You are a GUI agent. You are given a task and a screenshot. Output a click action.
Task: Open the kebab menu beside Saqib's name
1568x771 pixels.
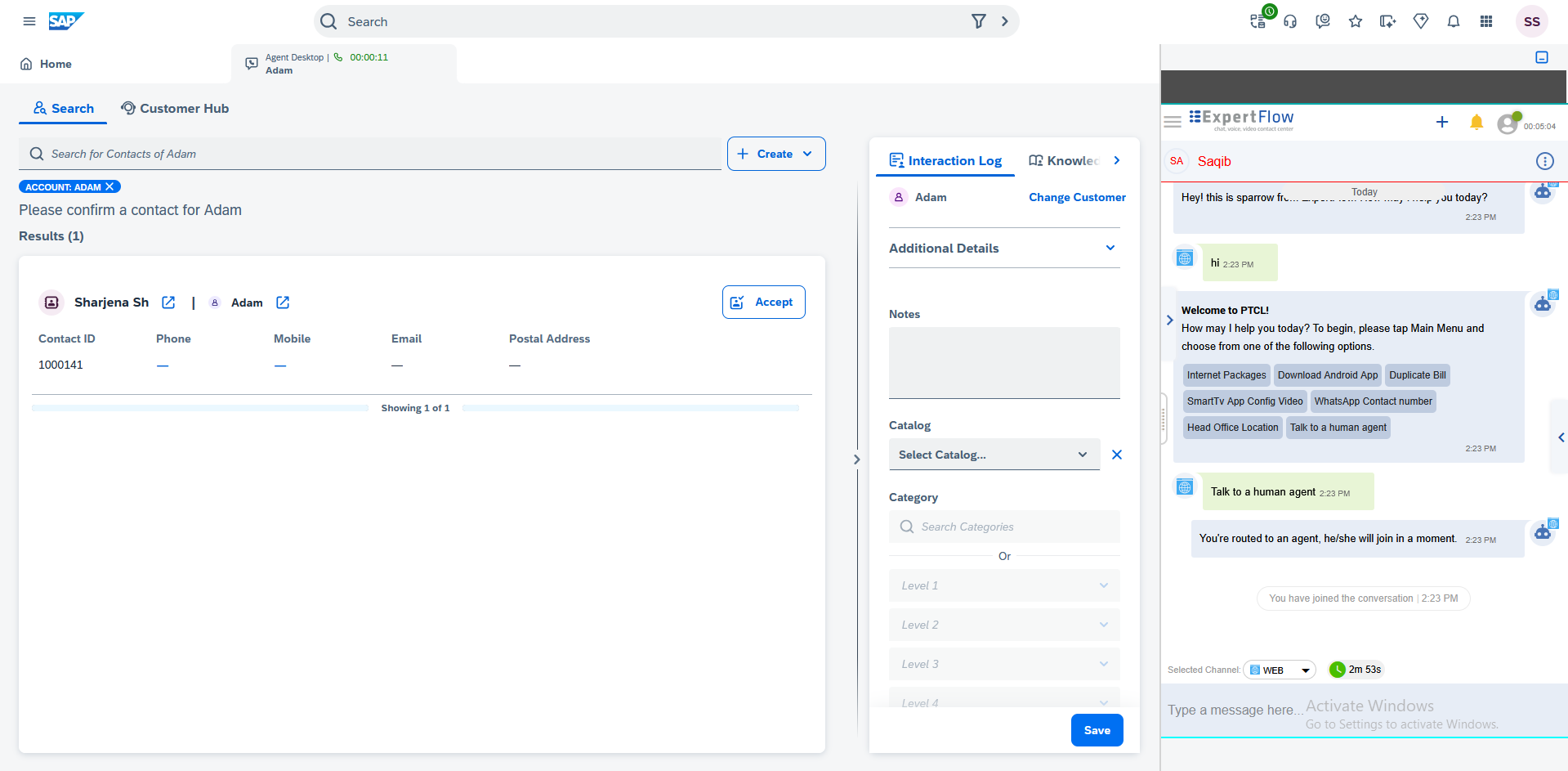coord(1545,161)
